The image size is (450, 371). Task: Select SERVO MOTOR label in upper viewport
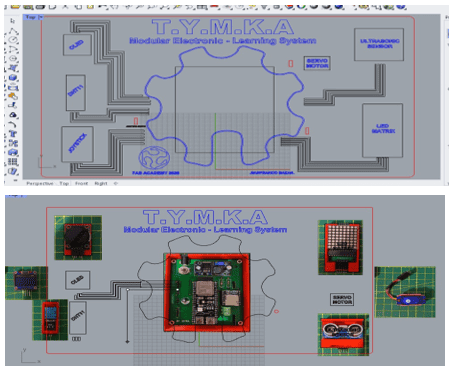(x=317, y=63)
